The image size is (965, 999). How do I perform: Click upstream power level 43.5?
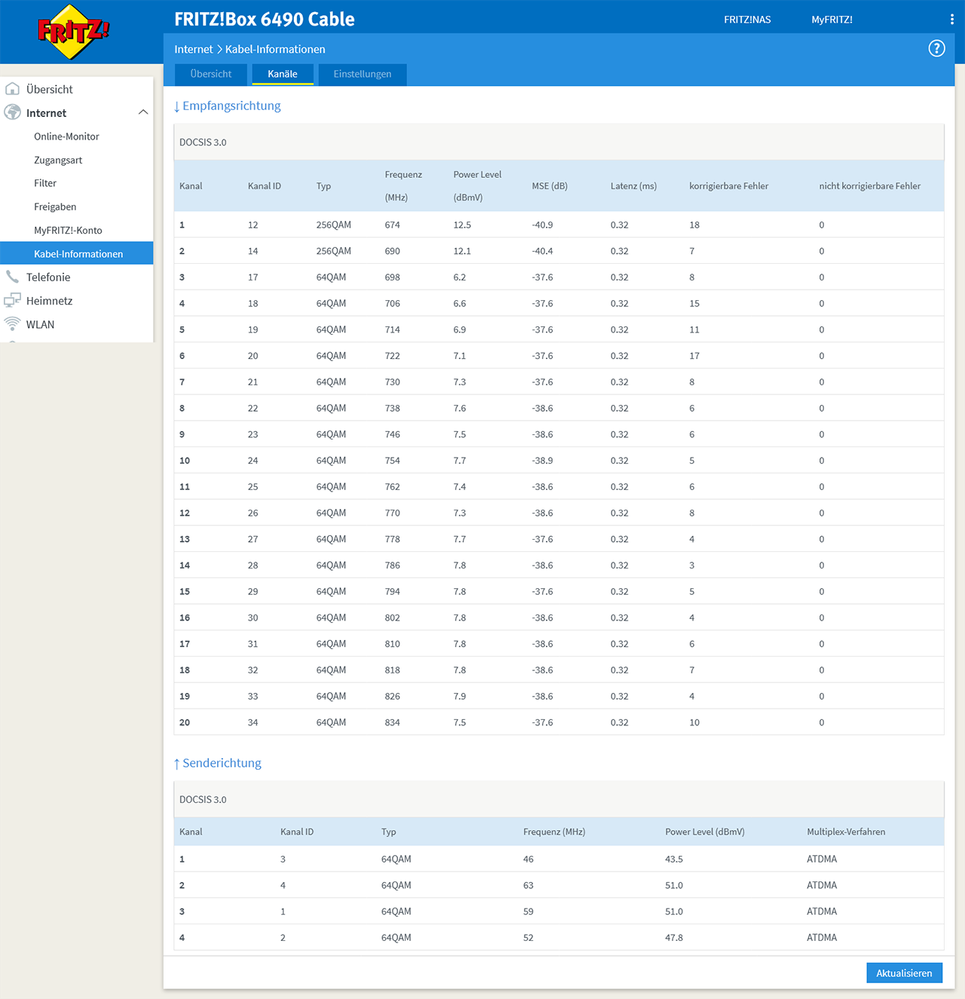674,859
